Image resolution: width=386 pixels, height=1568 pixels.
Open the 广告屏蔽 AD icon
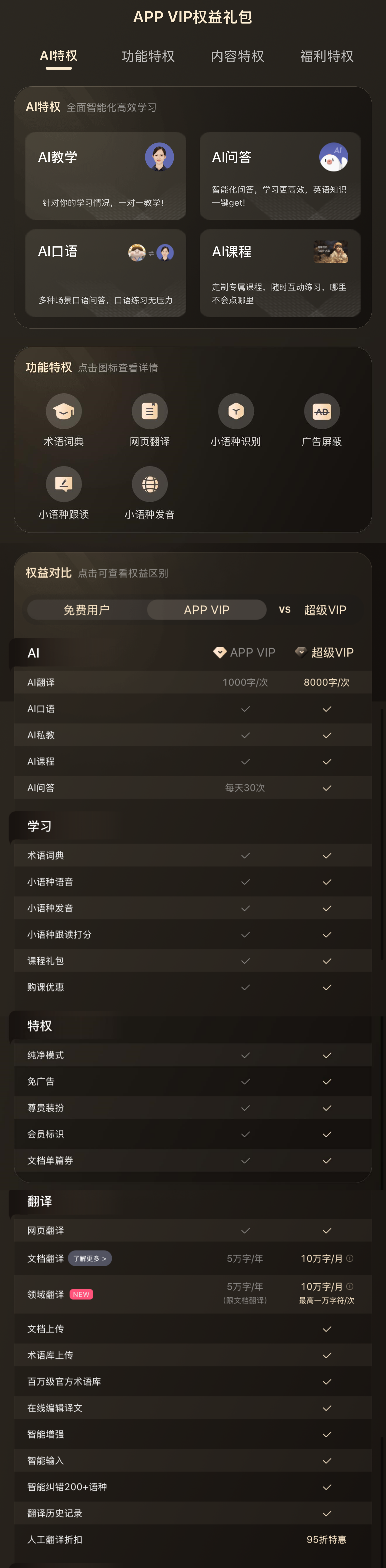(x=322, y=411)
